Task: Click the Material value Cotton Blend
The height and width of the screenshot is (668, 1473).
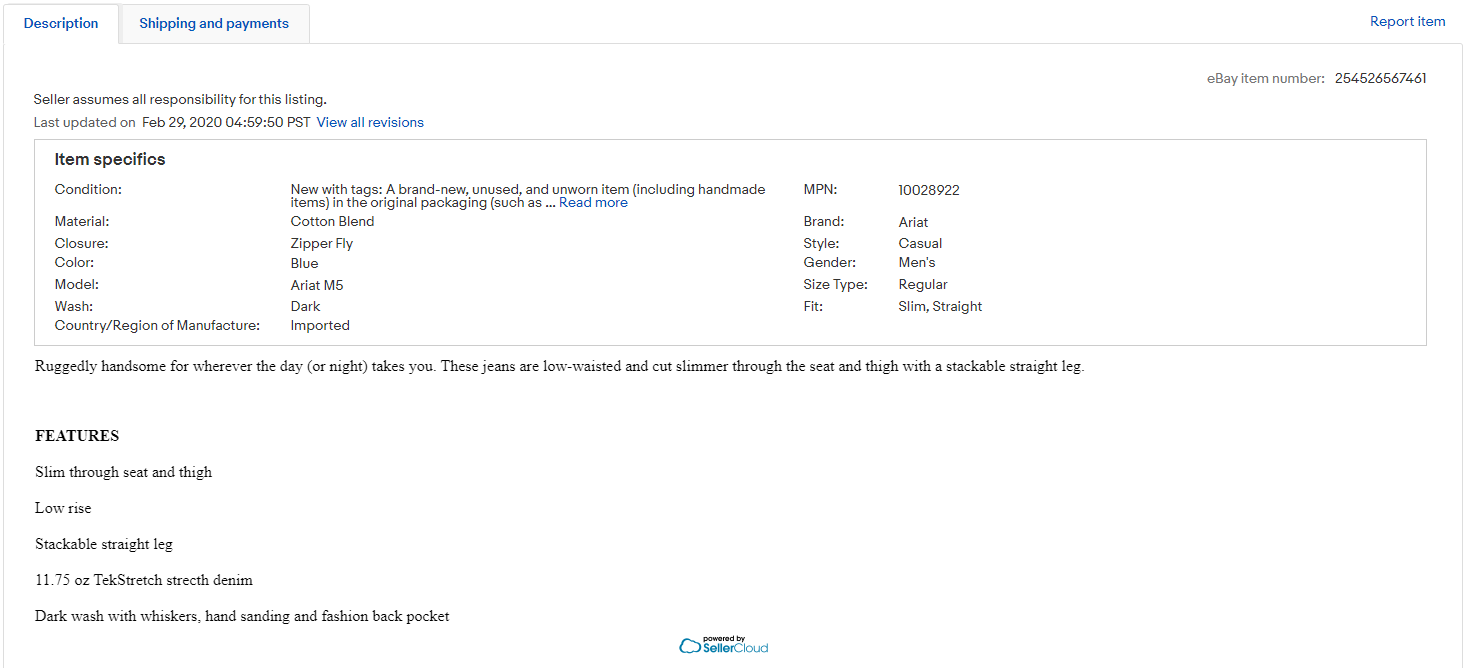Action: pyautogui.click(x=332, y=221)
